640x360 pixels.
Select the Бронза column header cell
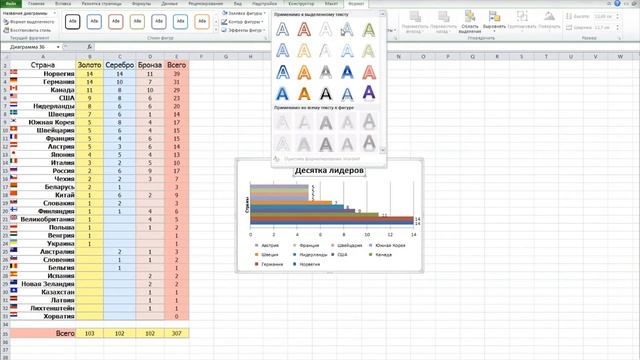point(150,65)
